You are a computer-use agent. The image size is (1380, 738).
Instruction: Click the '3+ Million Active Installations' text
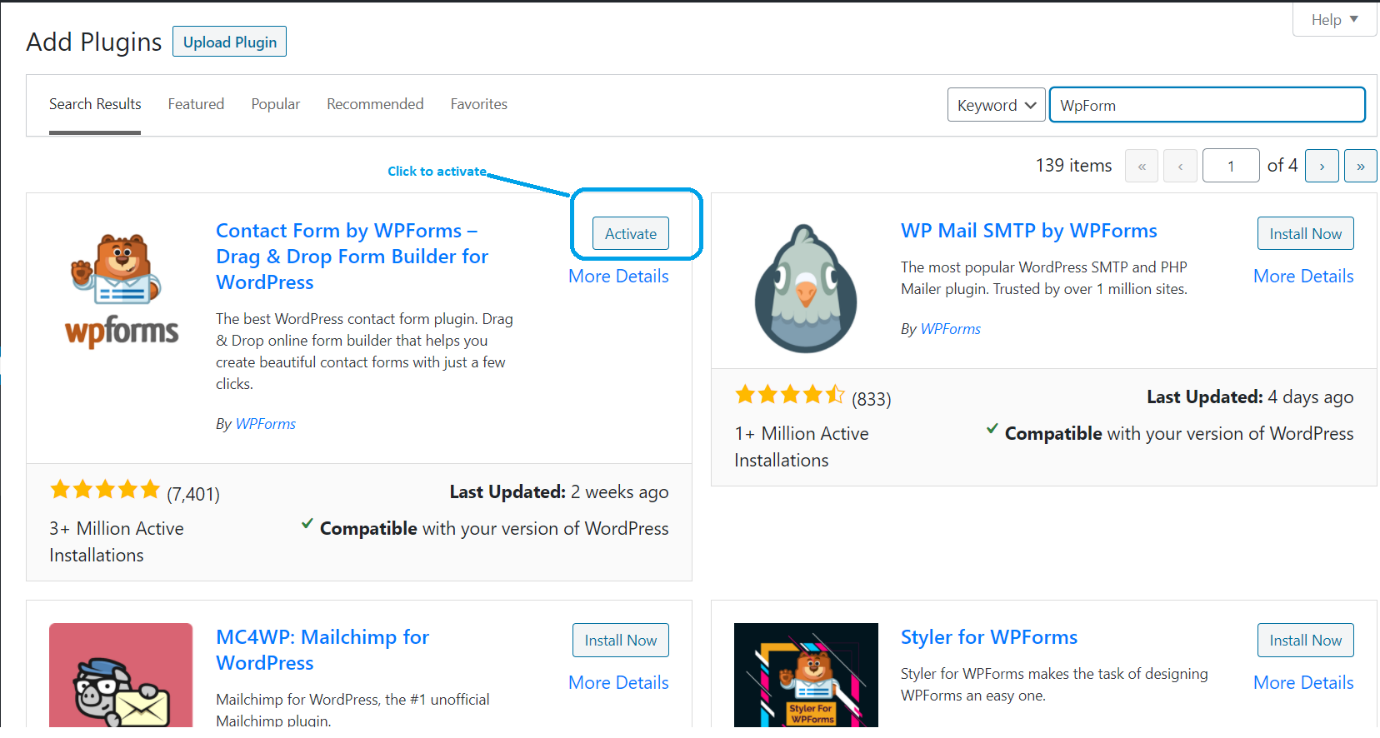[117, 541]
